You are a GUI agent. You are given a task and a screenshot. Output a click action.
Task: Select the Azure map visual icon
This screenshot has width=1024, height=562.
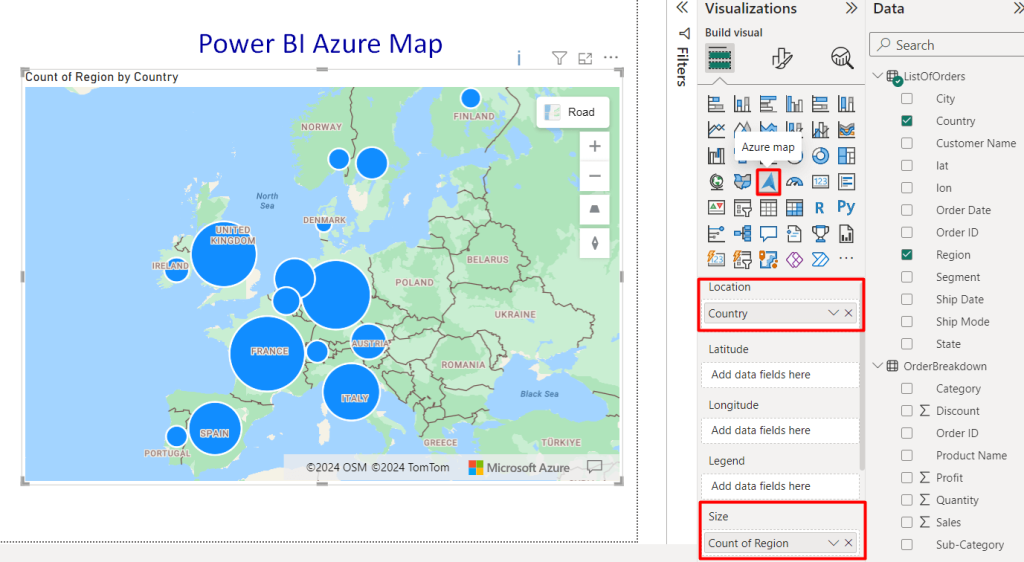tap(768, 181)
